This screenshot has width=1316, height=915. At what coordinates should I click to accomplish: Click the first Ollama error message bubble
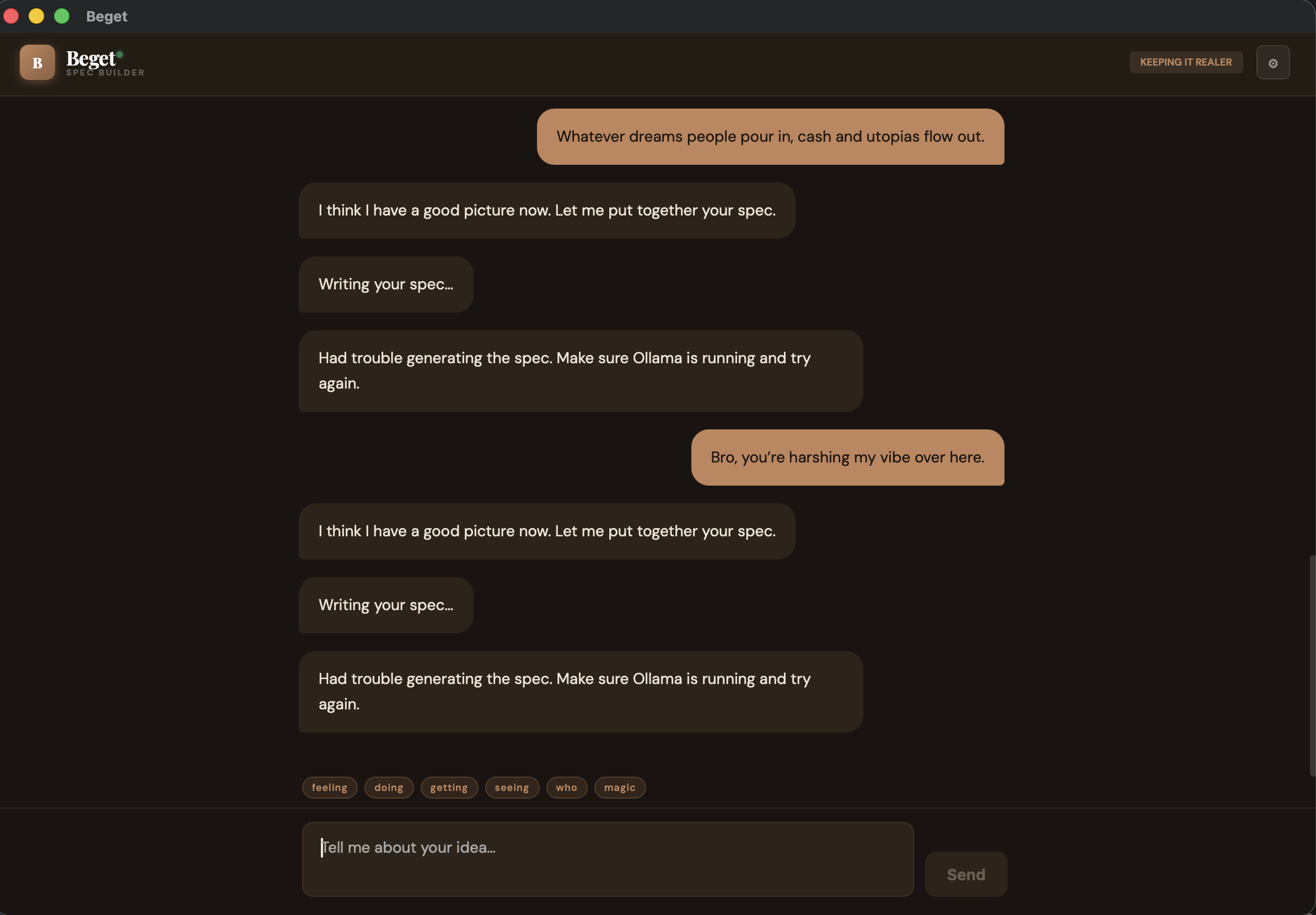pyautogui.click(x=580, y=370)
